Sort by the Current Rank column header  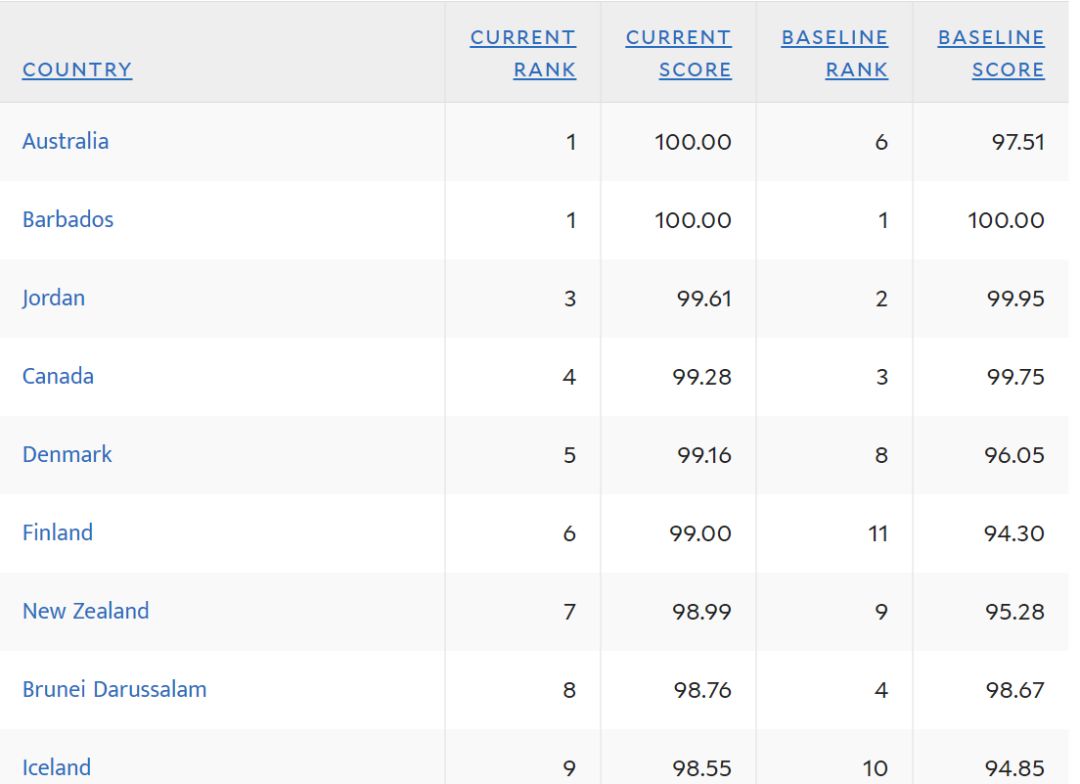[x=523, y=54]
